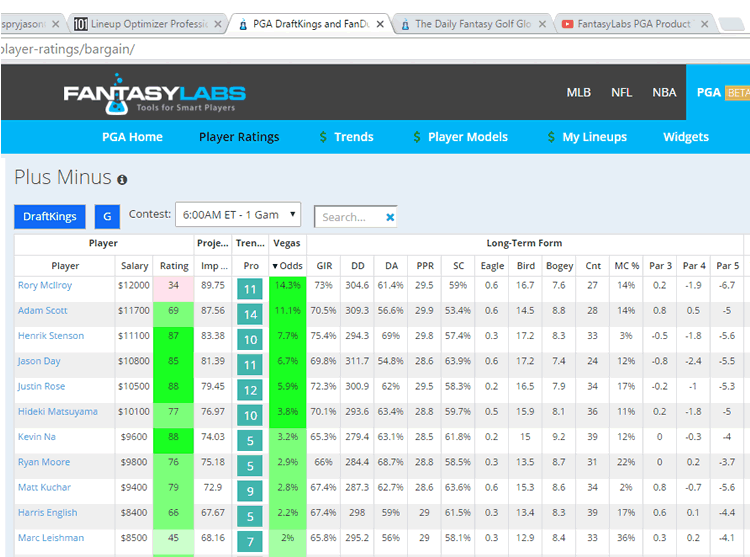Open Jason Day player link
Image resolution: width=750 pixels, height=557 pixels.
coord(39,361)
